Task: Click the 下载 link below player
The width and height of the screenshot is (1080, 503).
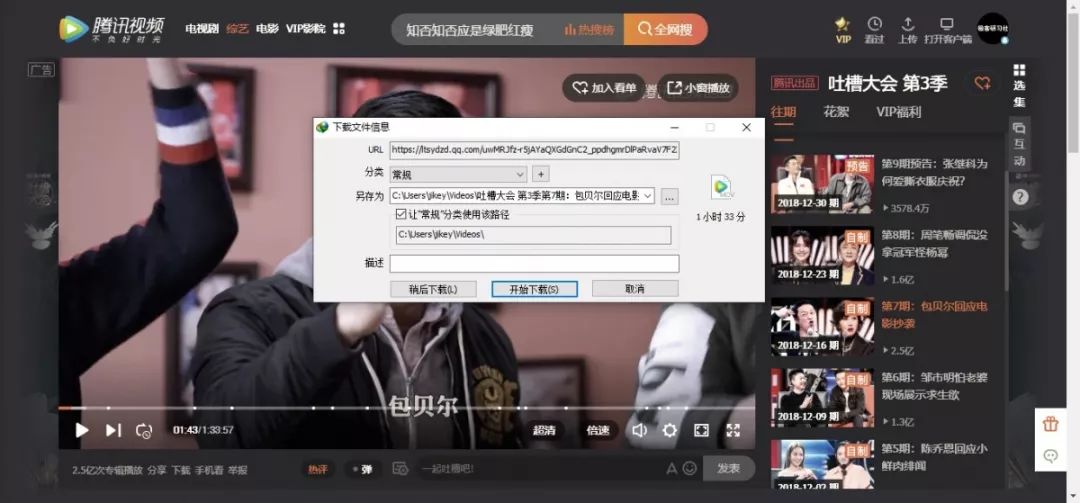Action: tap(180, 470)
